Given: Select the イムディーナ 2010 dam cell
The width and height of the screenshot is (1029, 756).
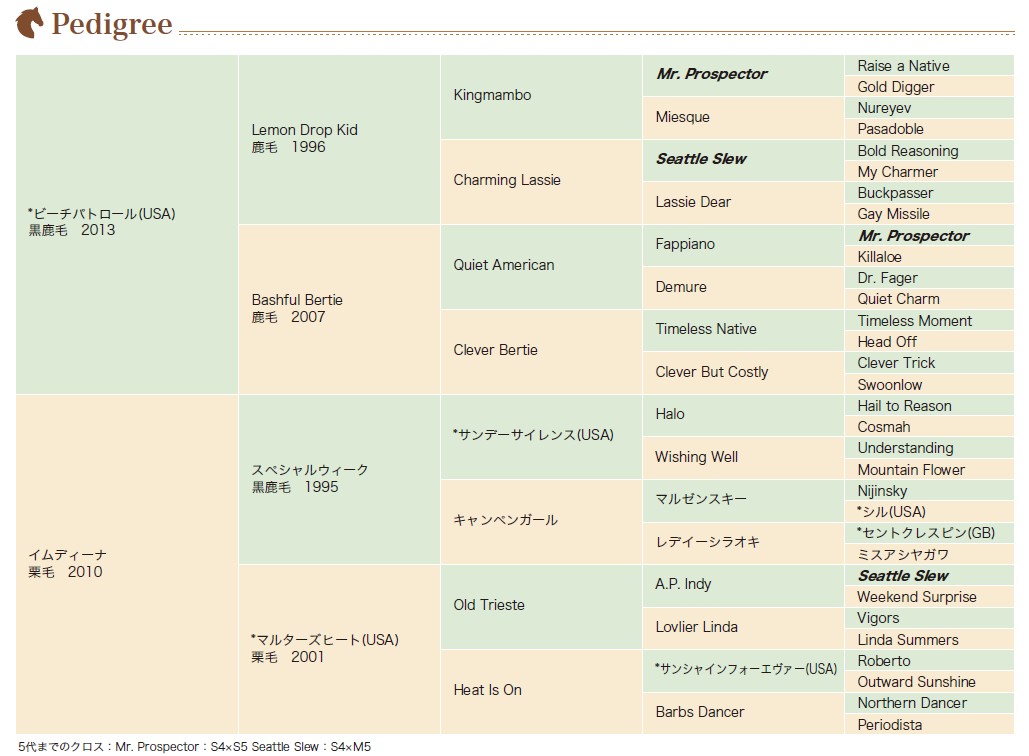Looking at the screenshot, I should [127, 564].
